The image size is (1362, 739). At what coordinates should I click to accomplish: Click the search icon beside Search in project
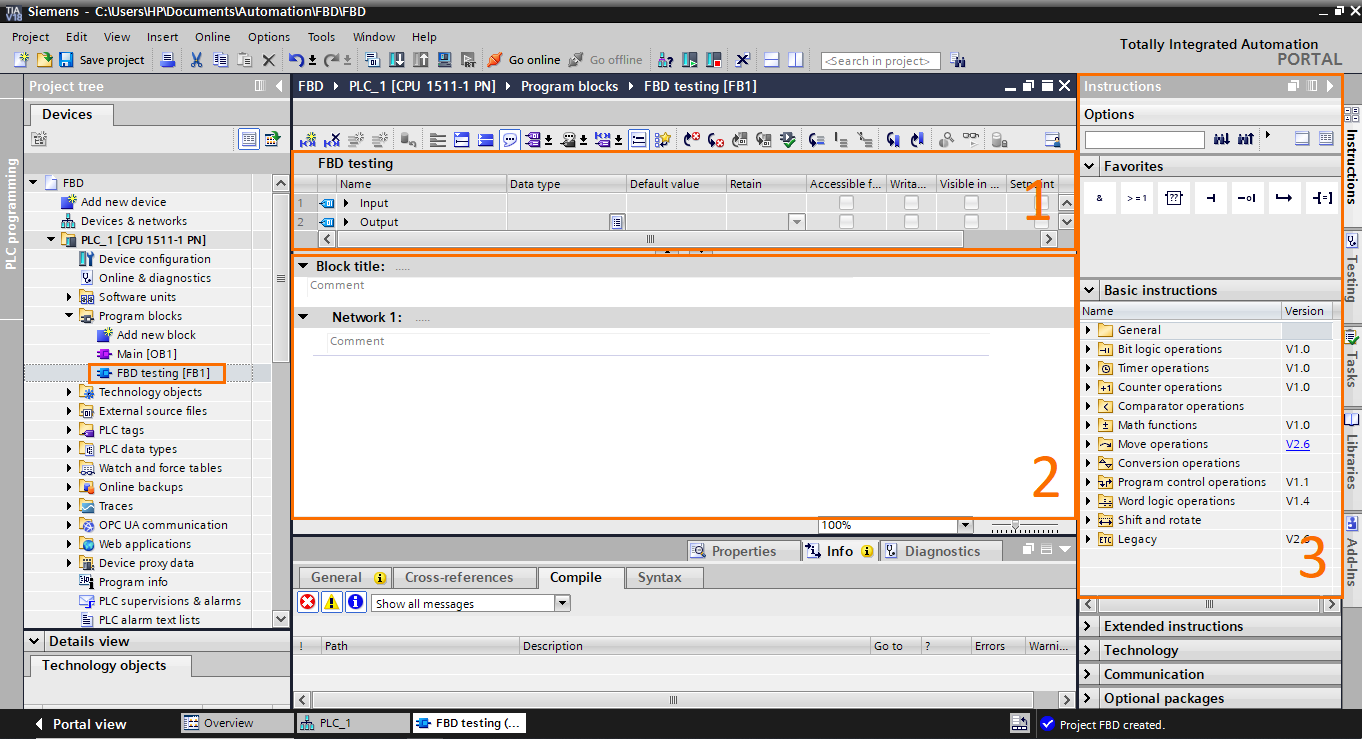[x=957, y=60]
